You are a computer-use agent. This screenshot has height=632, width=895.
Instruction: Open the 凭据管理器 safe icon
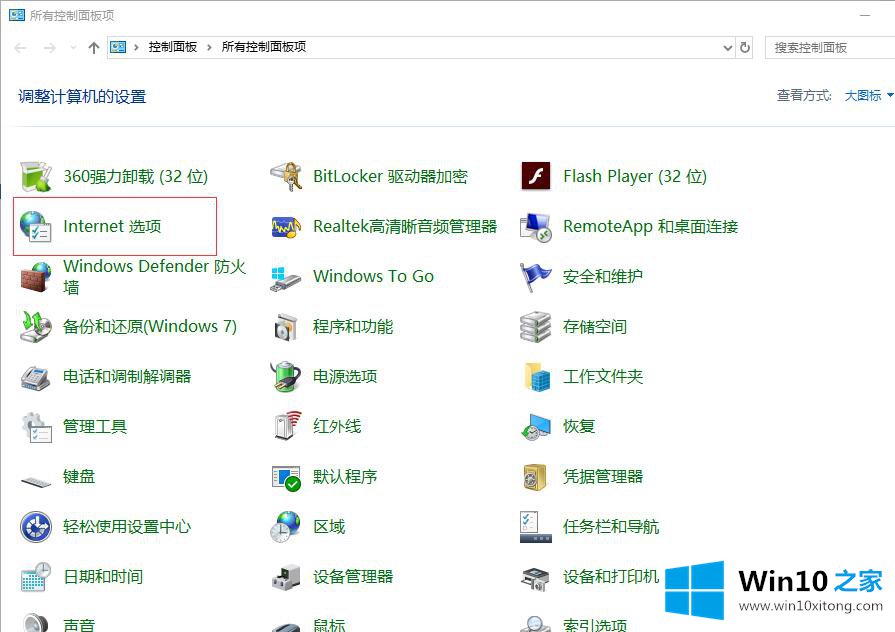pos(535,477)
